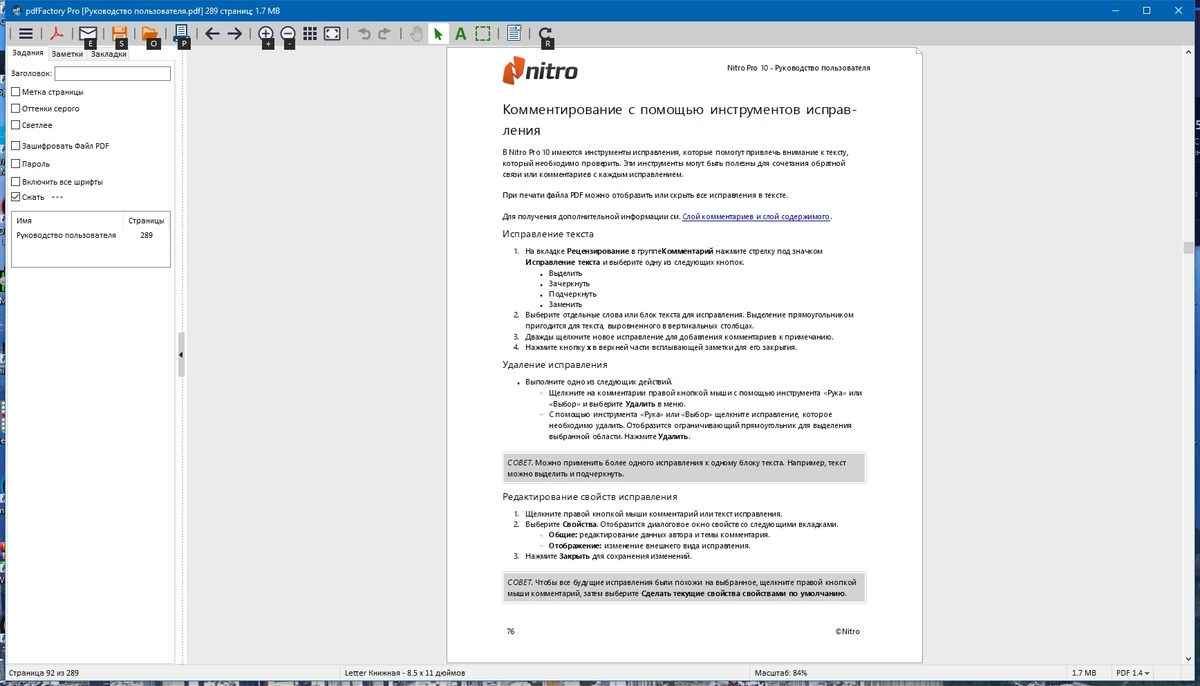Click Letter Книжная paper size status text
The height and width of the screenshot is (686, 1200).
click(x=405, y=673)
